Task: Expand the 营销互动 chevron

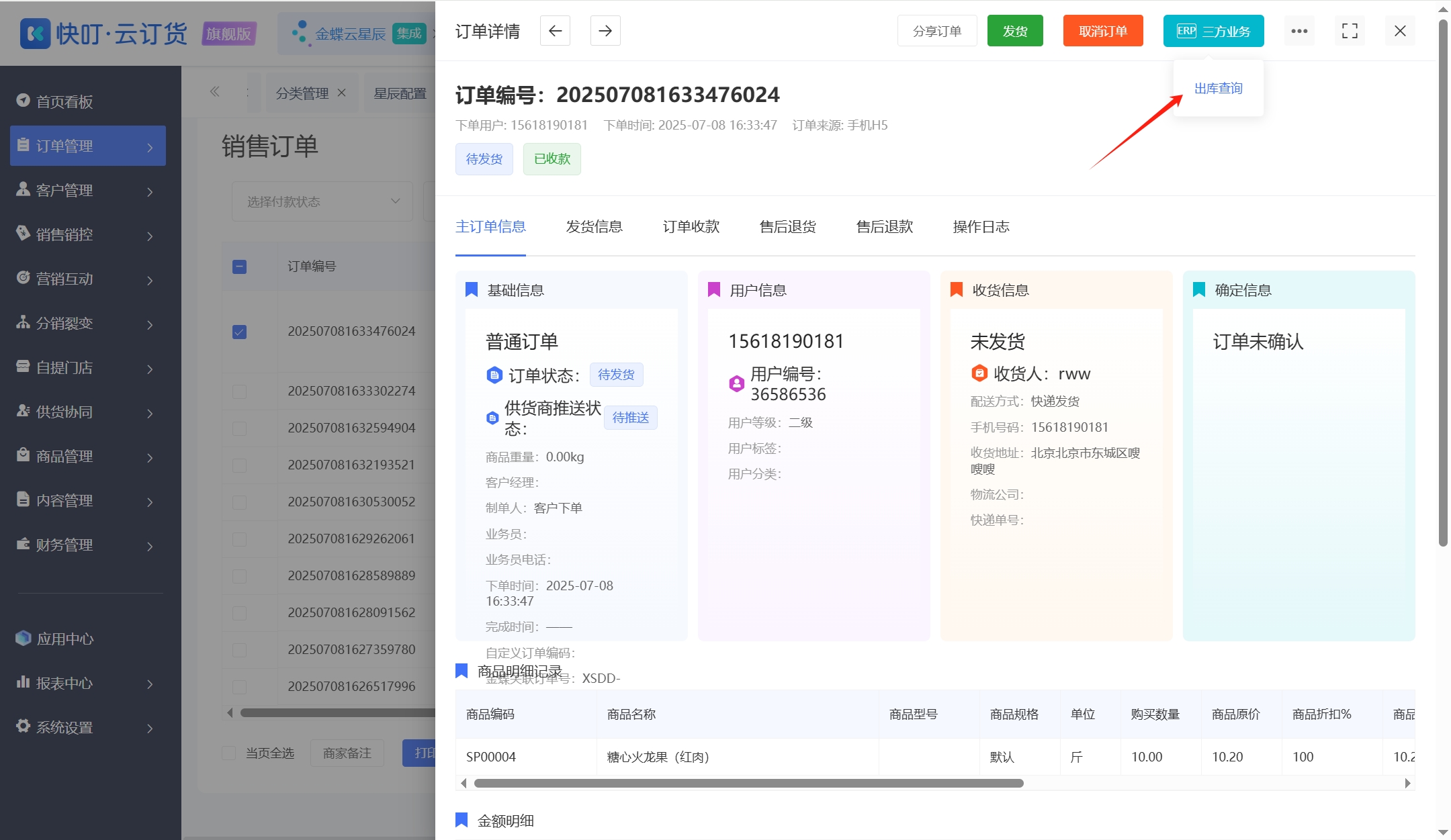Action: point(150,280)
